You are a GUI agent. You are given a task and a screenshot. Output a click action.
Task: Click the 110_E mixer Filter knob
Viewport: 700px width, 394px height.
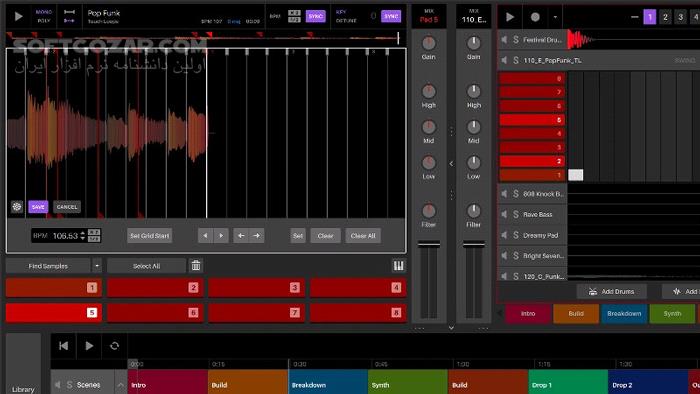[x=474, y=211]
